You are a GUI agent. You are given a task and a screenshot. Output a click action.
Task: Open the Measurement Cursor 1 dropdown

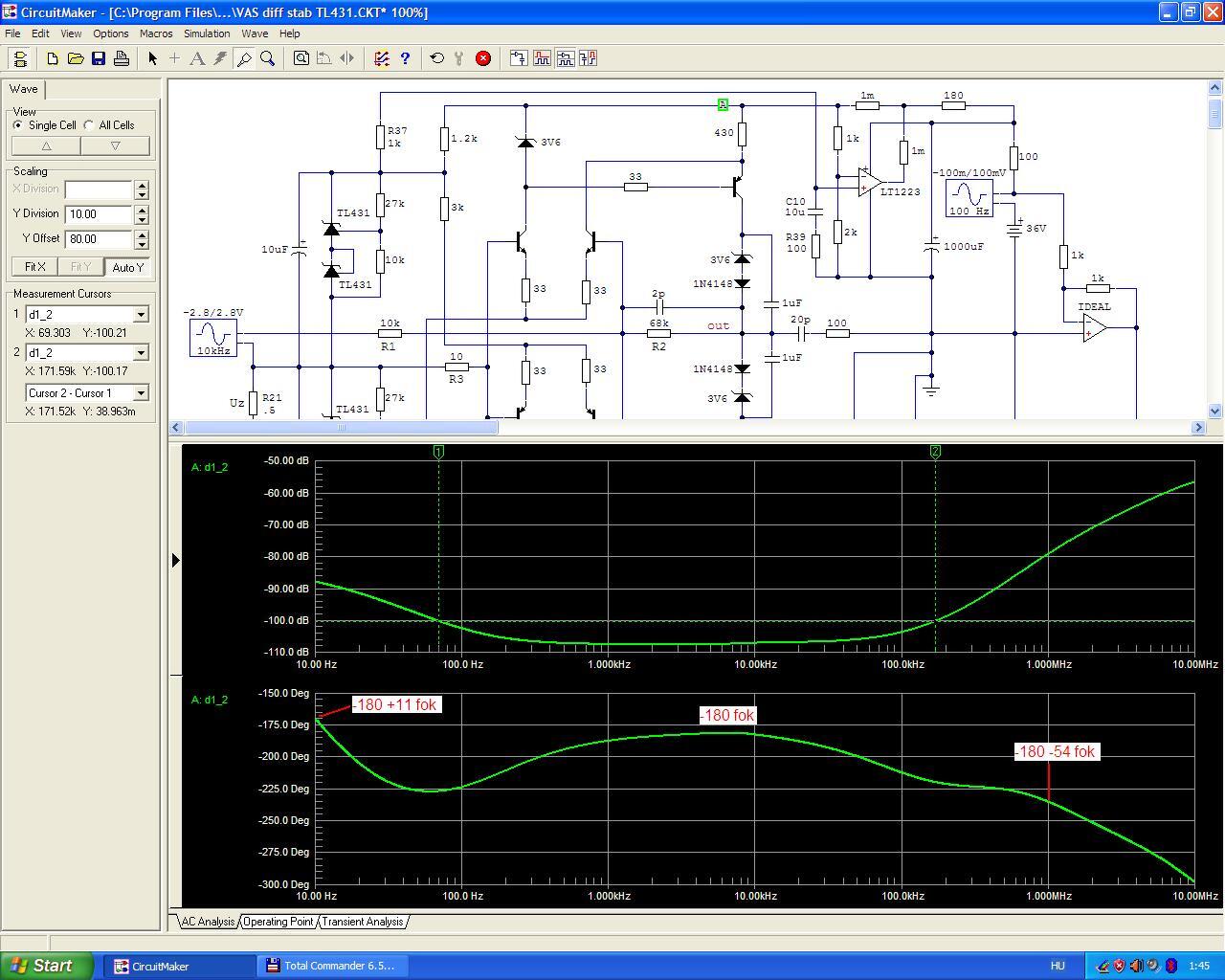141,315
